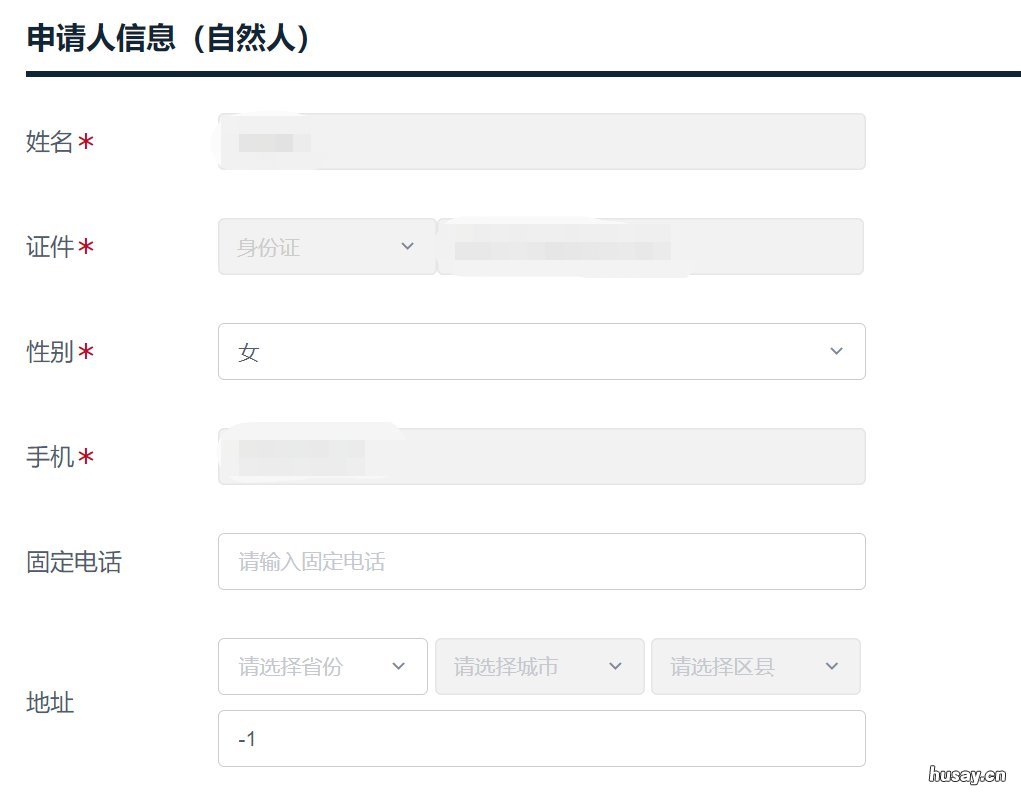Open the 请选择城市 city dropdown
The image size is (1021, 792).
539,667
